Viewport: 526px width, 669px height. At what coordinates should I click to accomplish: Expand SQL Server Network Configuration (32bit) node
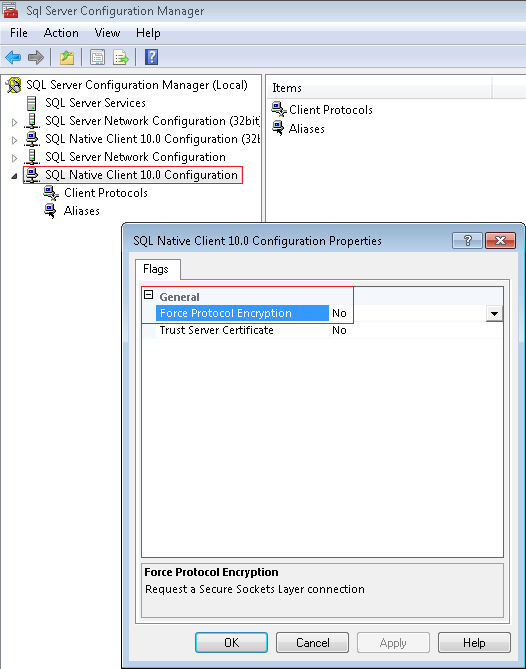pyautogui.click(x=14, y=122)
